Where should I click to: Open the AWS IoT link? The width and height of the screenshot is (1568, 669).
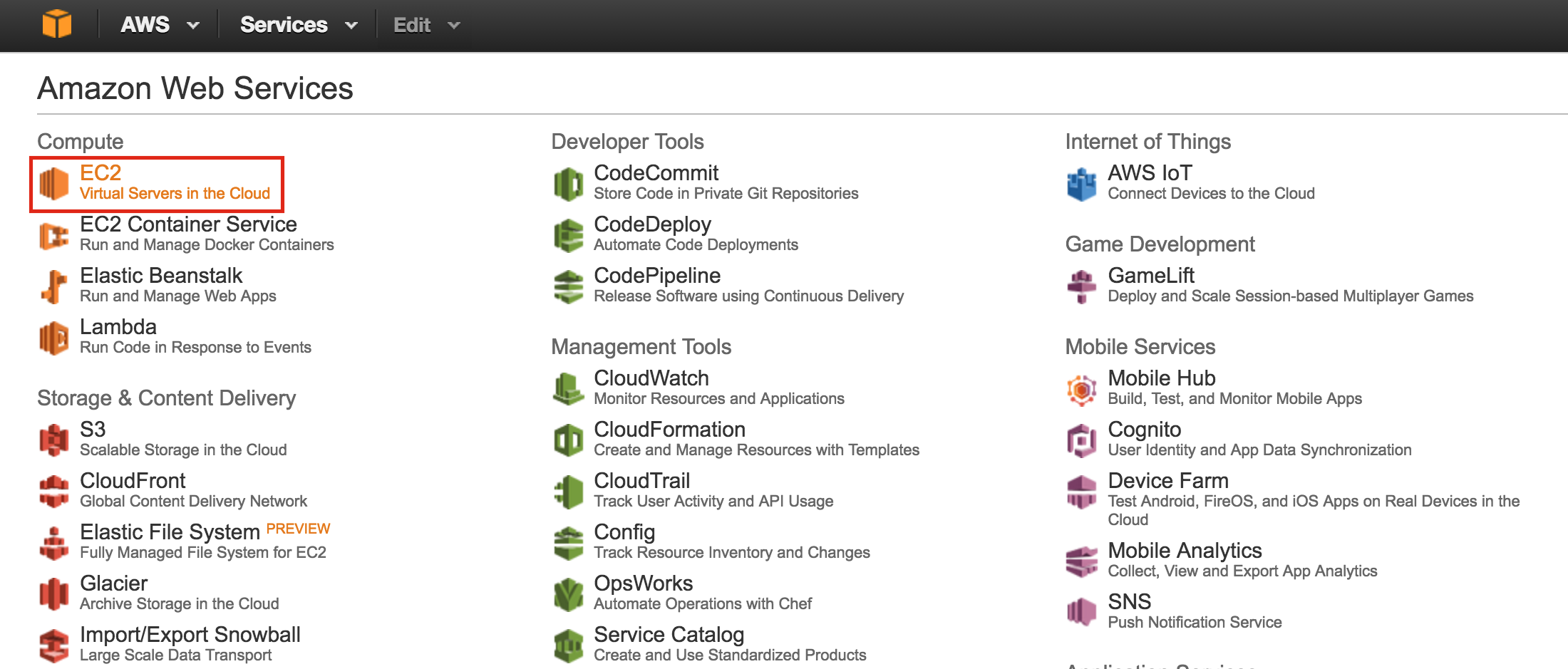coord(1150,172)
